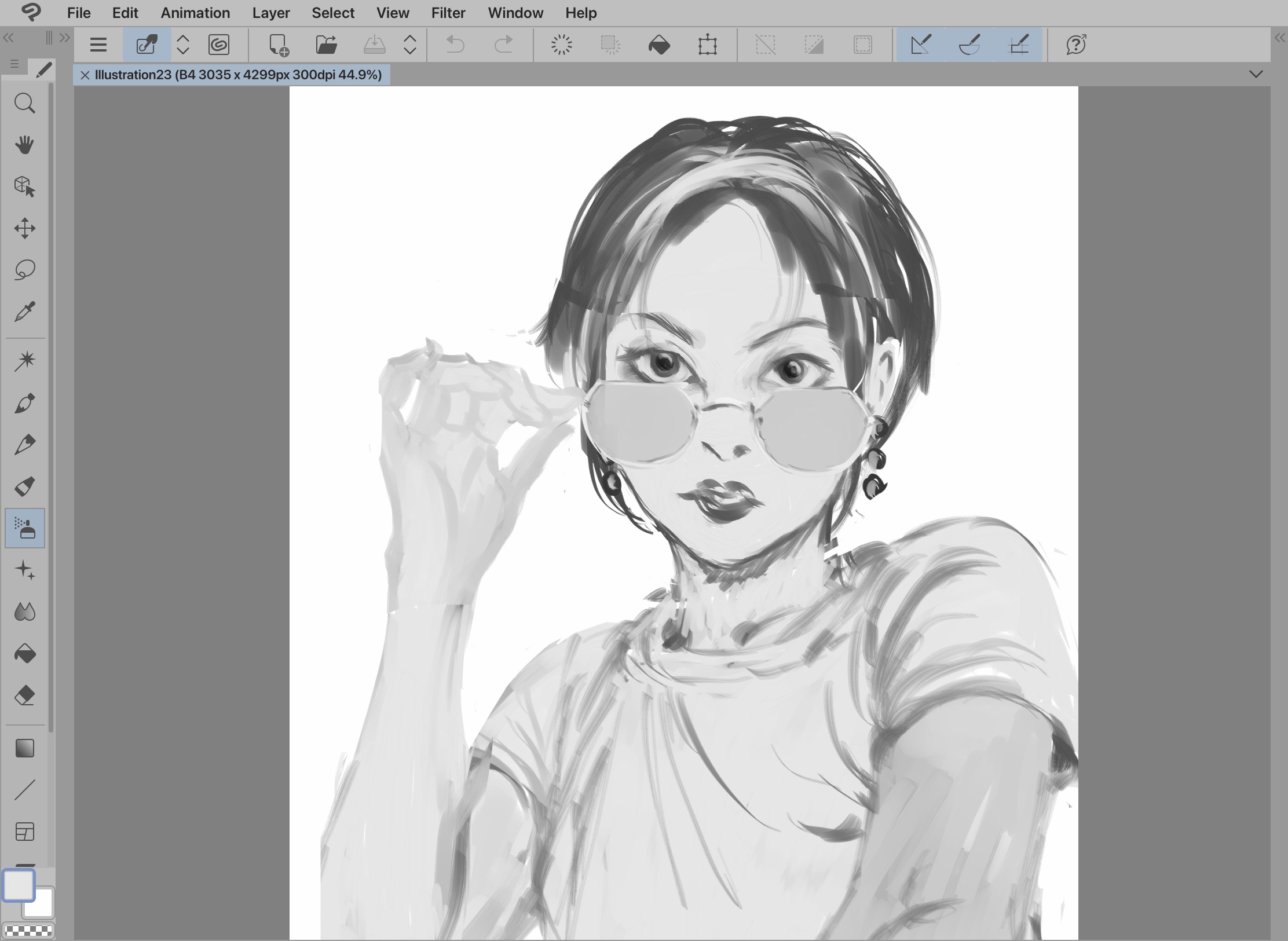This screenshot has width=1288, height=941.
Task: Click the Save icon in the command bar
Action: point(374,45)
